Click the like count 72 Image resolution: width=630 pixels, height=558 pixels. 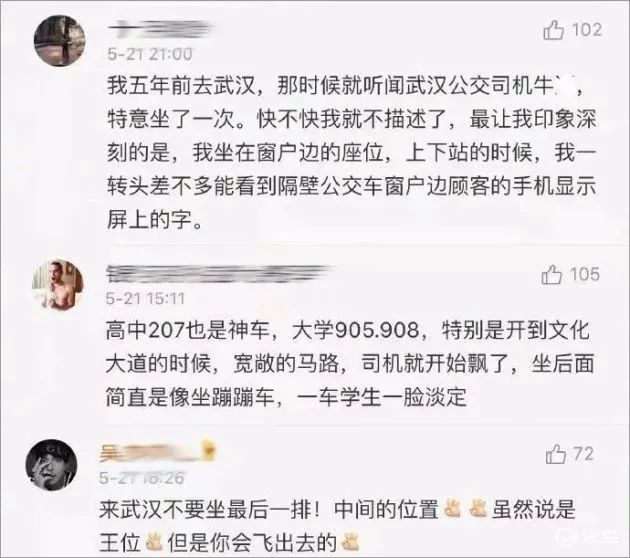click(x=584, y=454)
